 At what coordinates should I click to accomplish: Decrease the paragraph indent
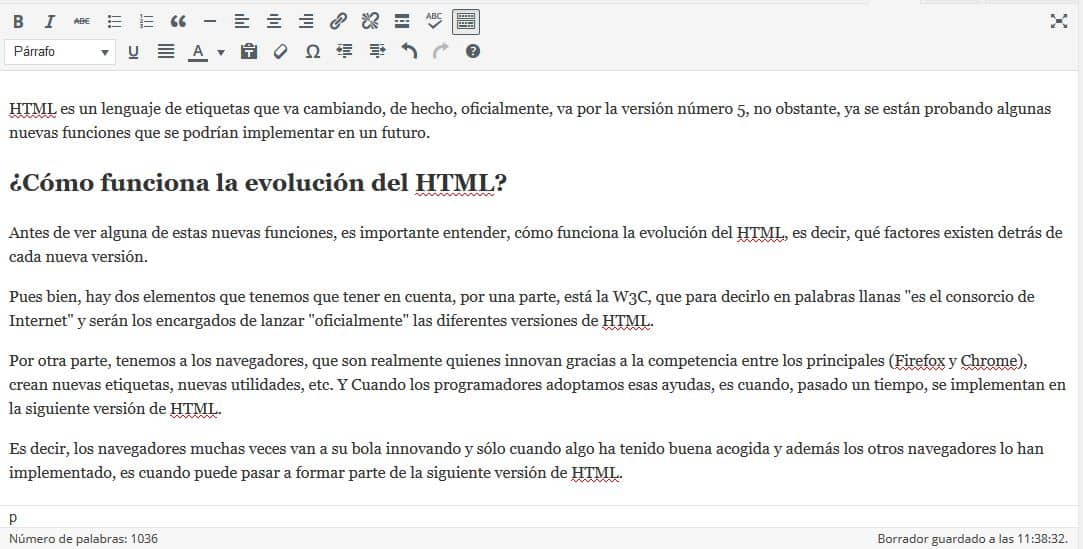345,52
